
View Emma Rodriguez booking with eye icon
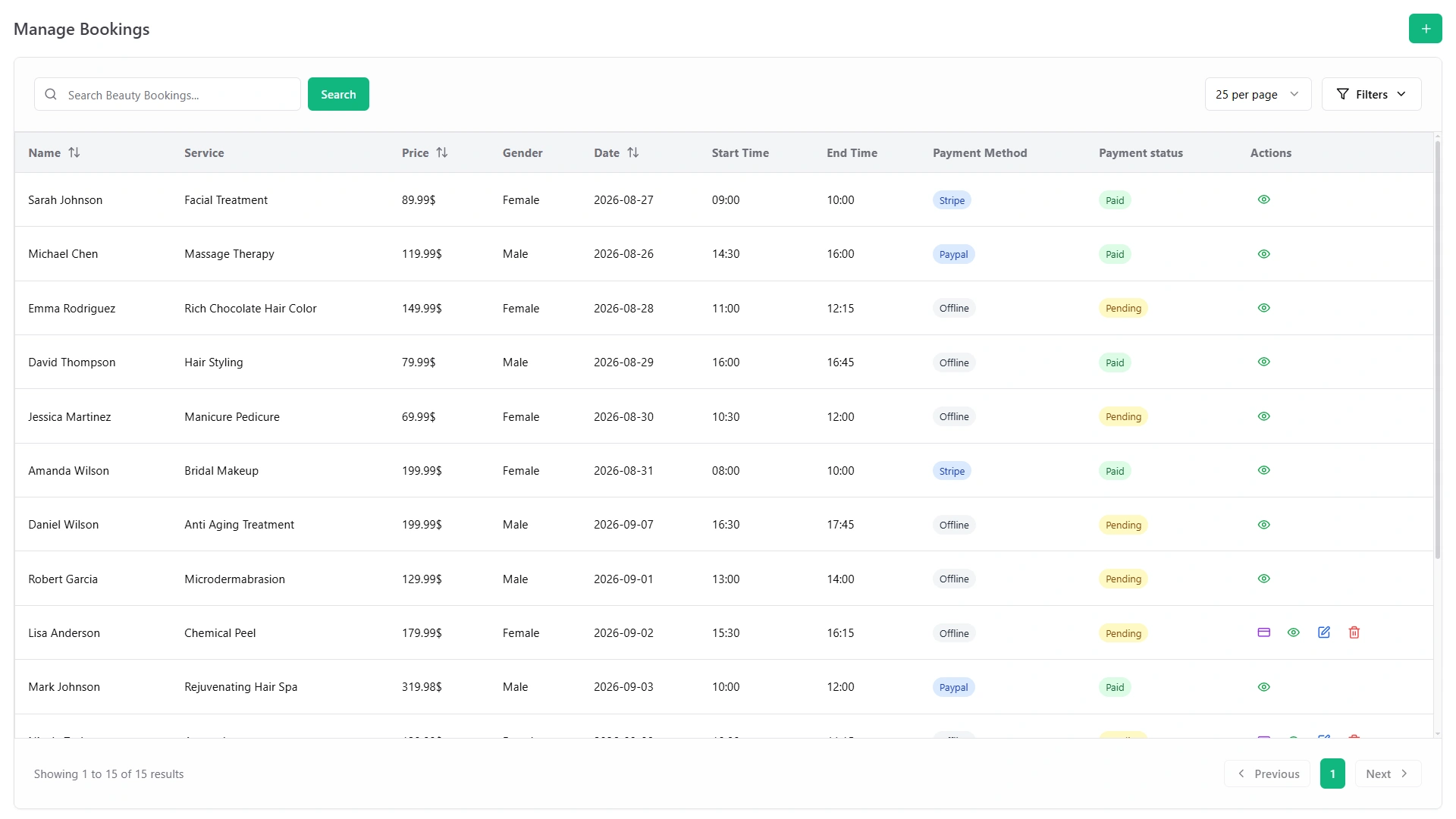click(1263, 308)
